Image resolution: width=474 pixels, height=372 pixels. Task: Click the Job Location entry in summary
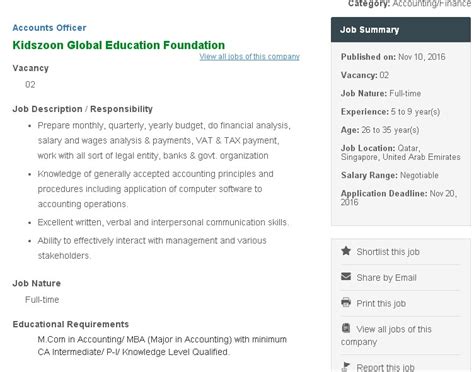(x=400, y=152)
